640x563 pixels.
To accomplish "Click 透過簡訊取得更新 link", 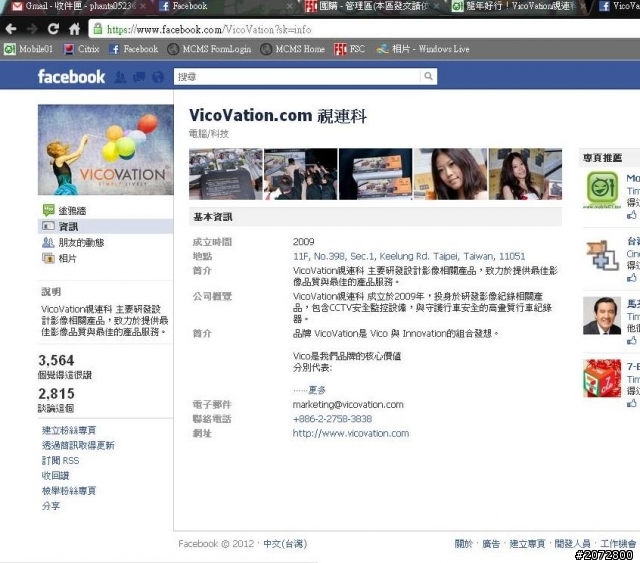I will click(x=78, y=445).
